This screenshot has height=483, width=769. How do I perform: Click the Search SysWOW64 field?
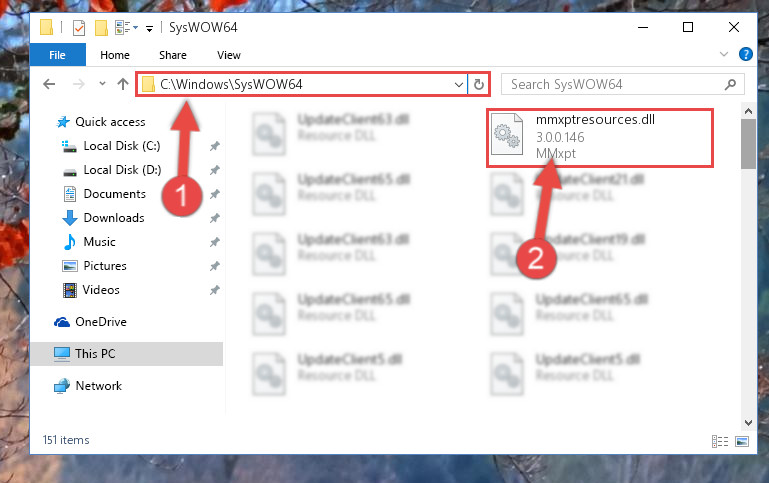(615, 84)
